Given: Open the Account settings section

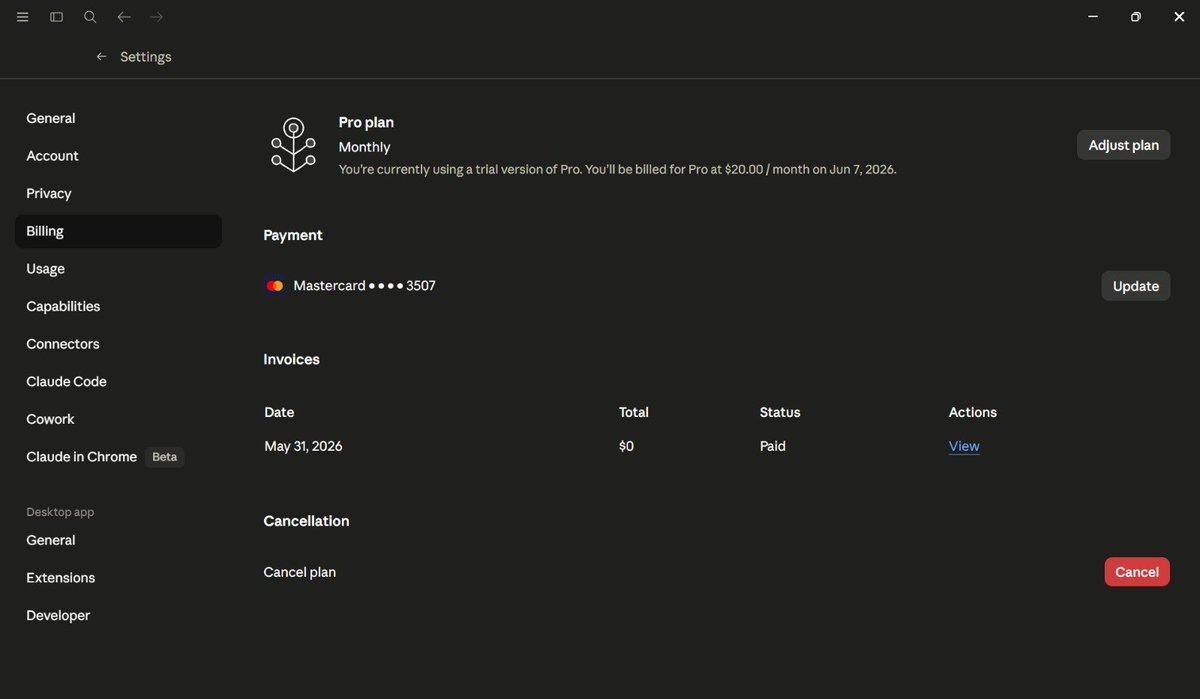Looking at the screenshot, I should pos(52,156).
